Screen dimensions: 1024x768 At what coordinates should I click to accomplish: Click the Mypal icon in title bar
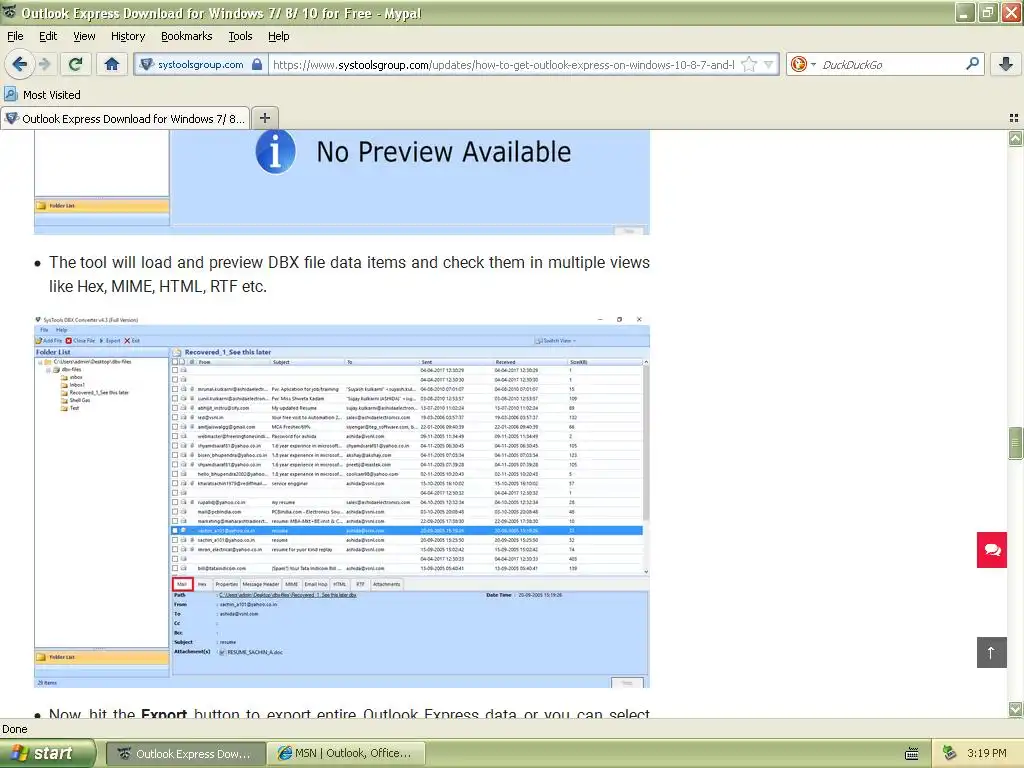click(10, 12)
